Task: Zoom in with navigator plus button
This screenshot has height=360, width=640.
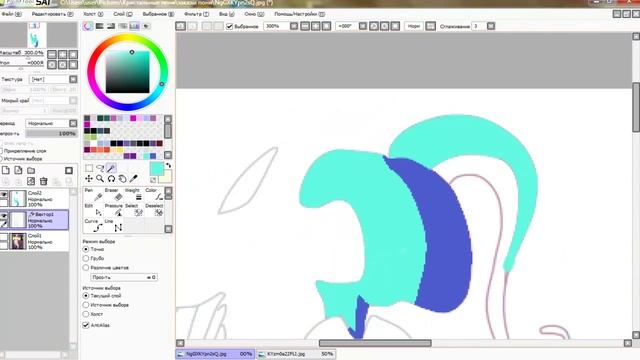Action: pos(62,54)
